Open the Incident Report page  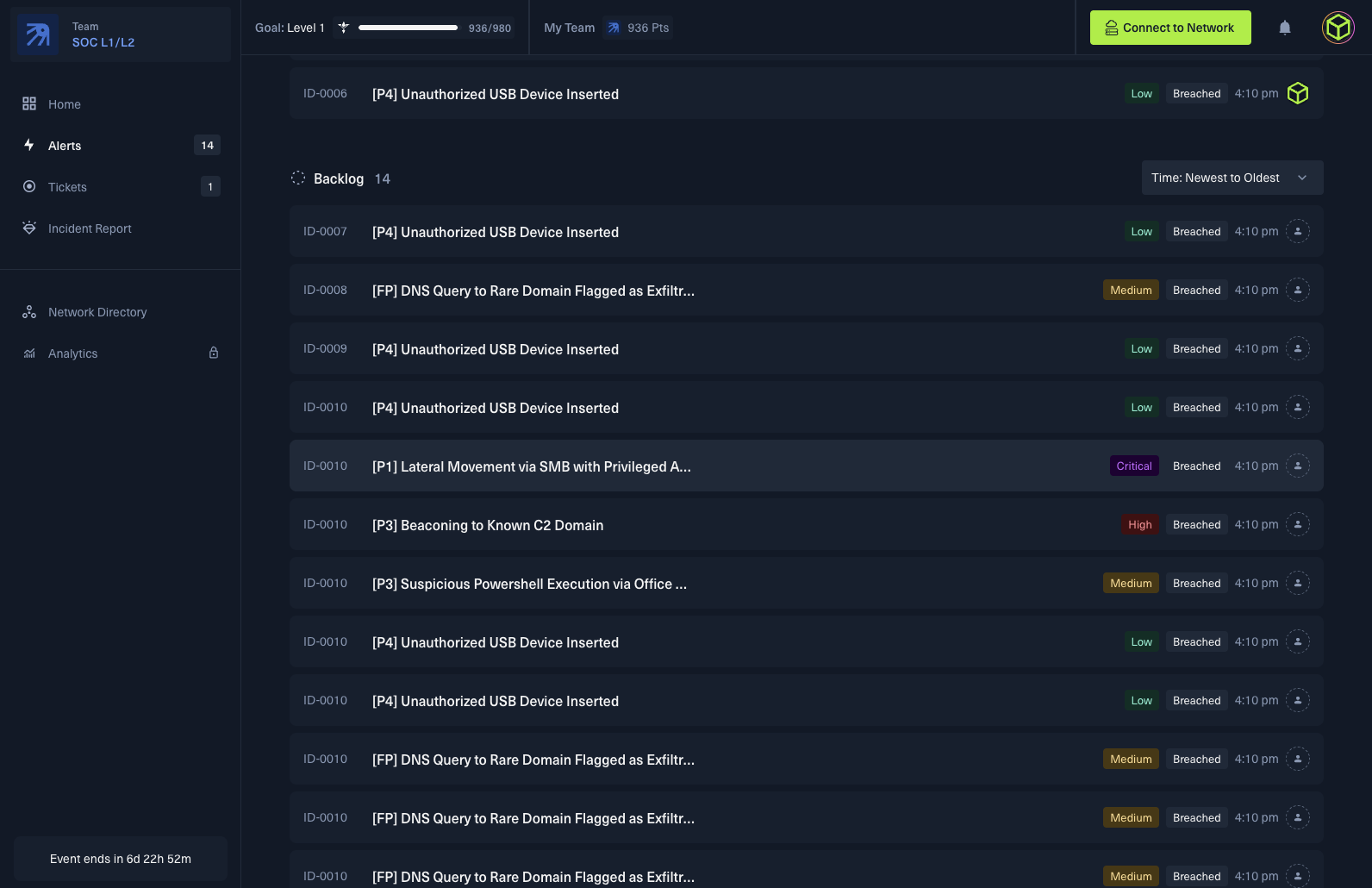pos(90,228)
